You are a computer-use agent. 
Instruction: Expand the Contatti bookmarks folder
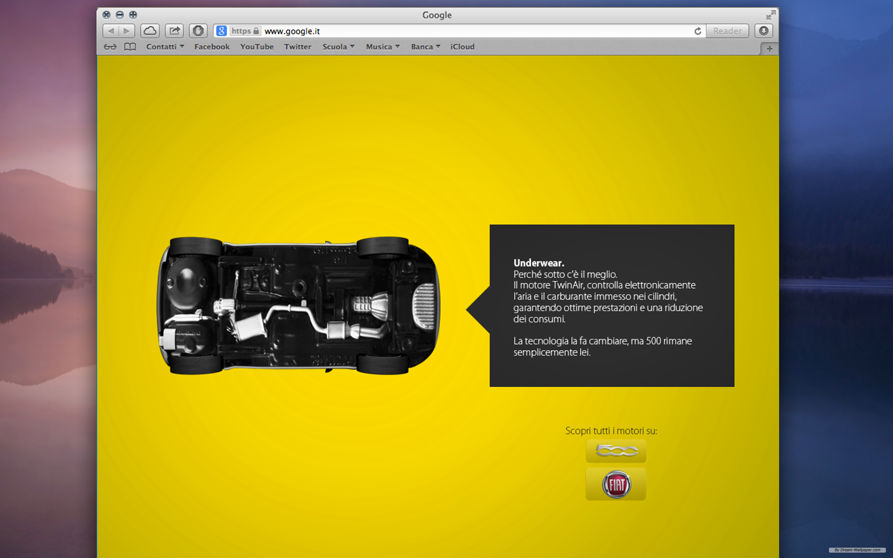tap(165, 47)
